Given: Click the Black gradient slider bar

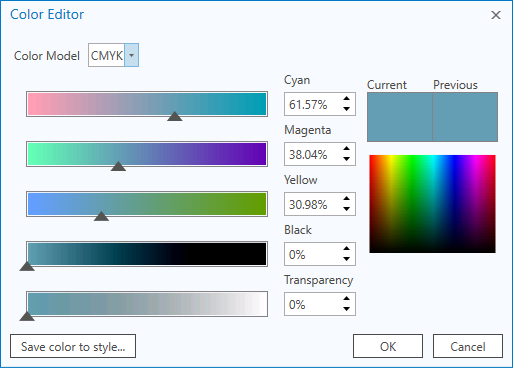Looking at the screenshot, I should 147,254.
